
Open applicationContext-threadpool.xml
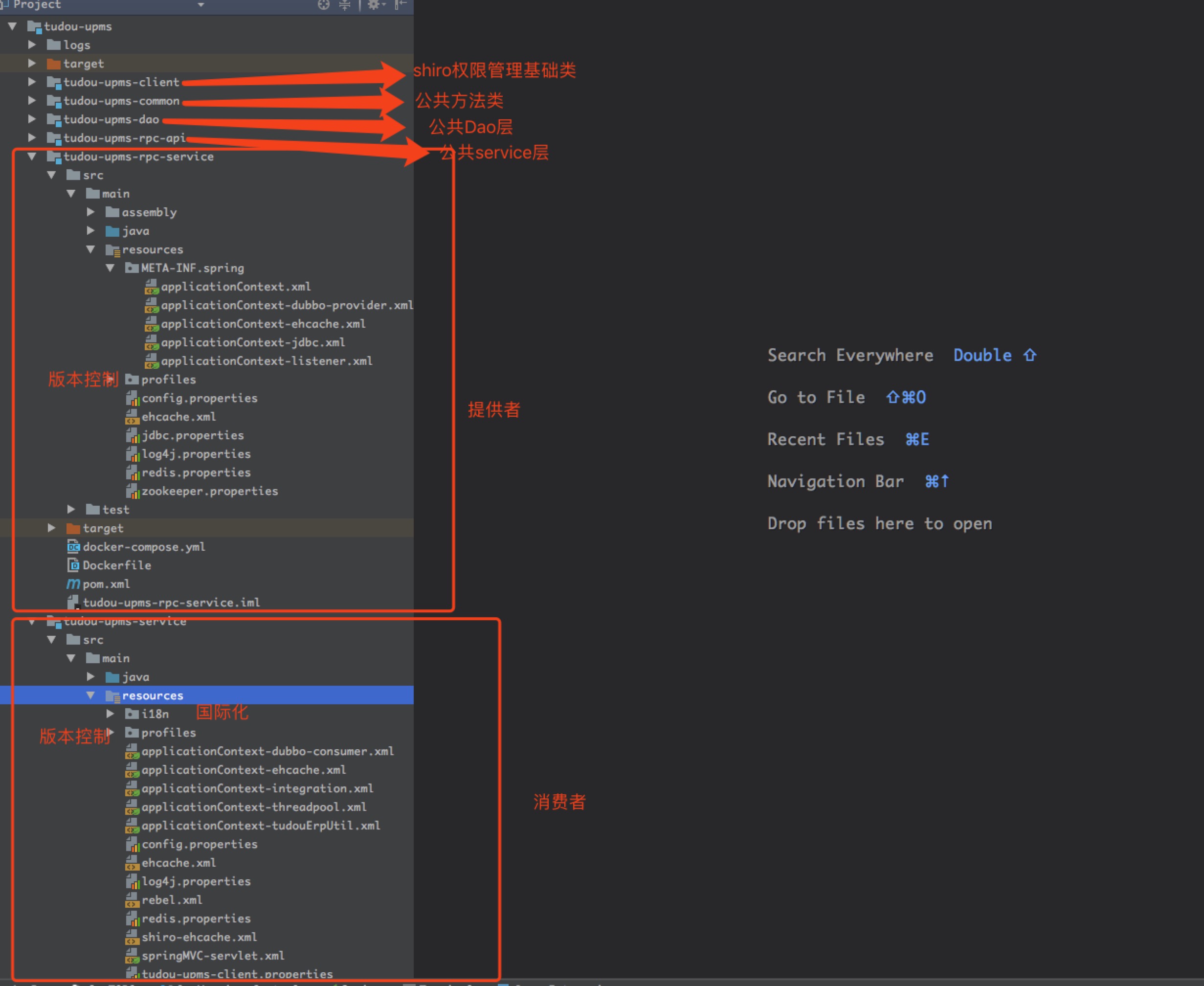(254, 807)
